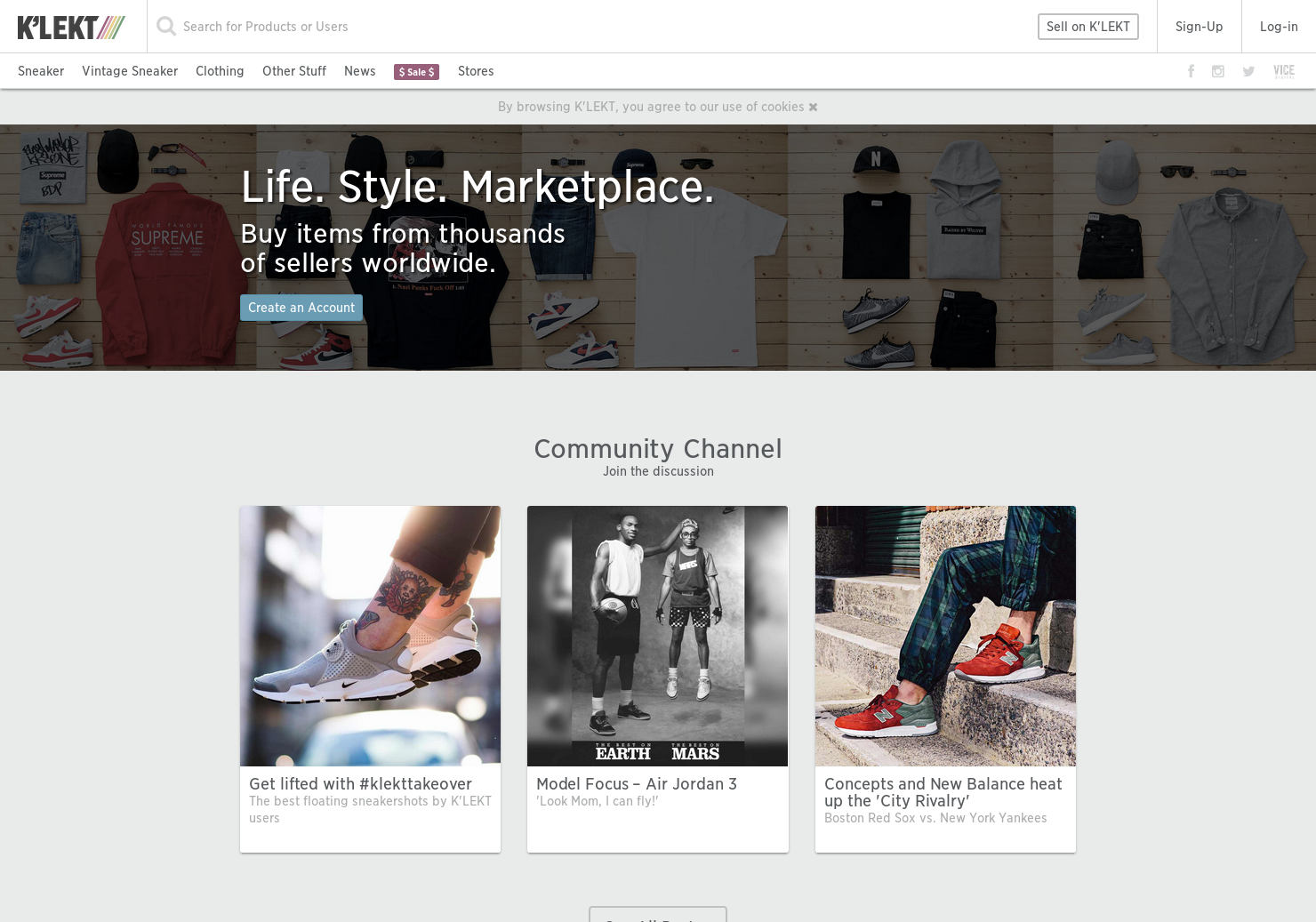1316x922 pixels.
Task: Click 'Look Mom, I can fly!' subtitle
Action: click(x=598, y=801)
